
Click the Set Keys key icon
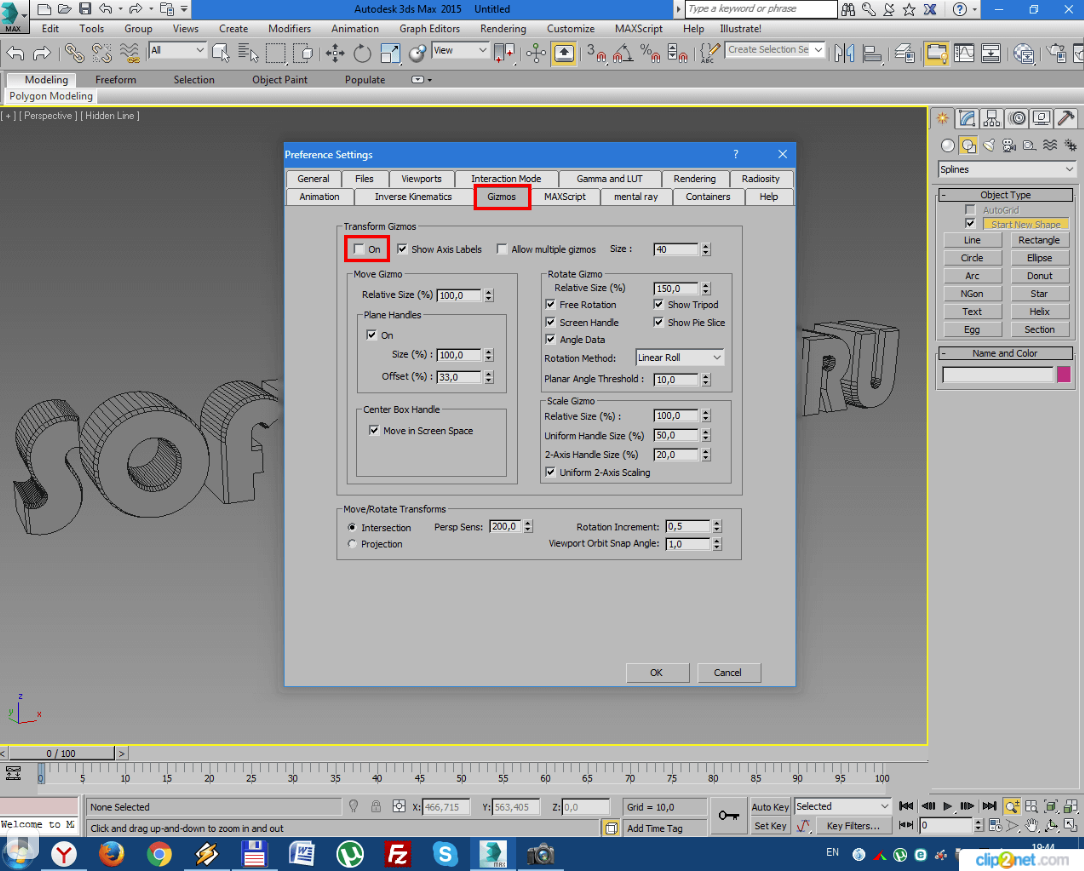coord(728,816)
